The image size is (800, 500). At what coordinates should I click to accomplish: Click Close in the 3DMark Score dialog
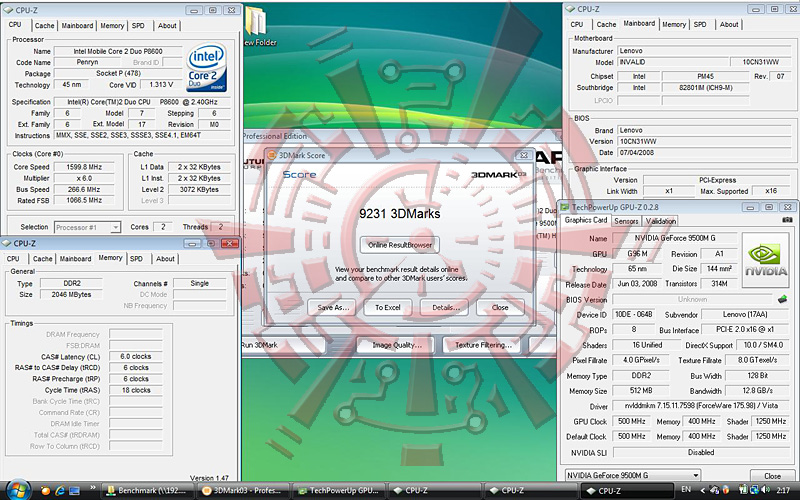coord(500,307)
